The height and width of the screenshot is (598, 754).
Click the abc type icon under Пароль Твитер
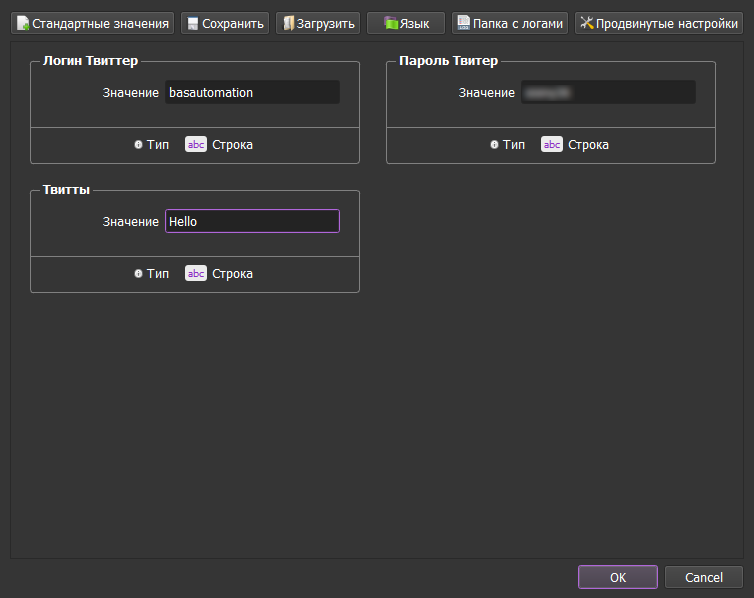tap(552, 144)
